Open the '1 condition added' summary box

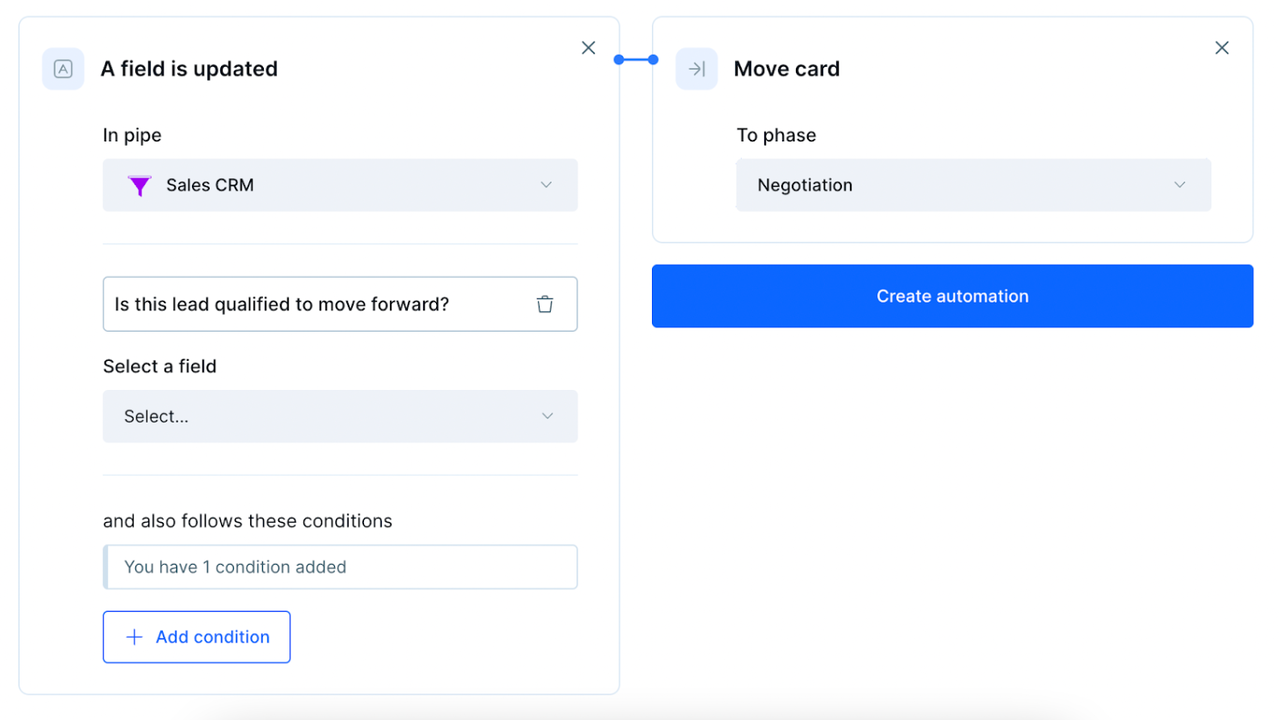tap(340, 567)
